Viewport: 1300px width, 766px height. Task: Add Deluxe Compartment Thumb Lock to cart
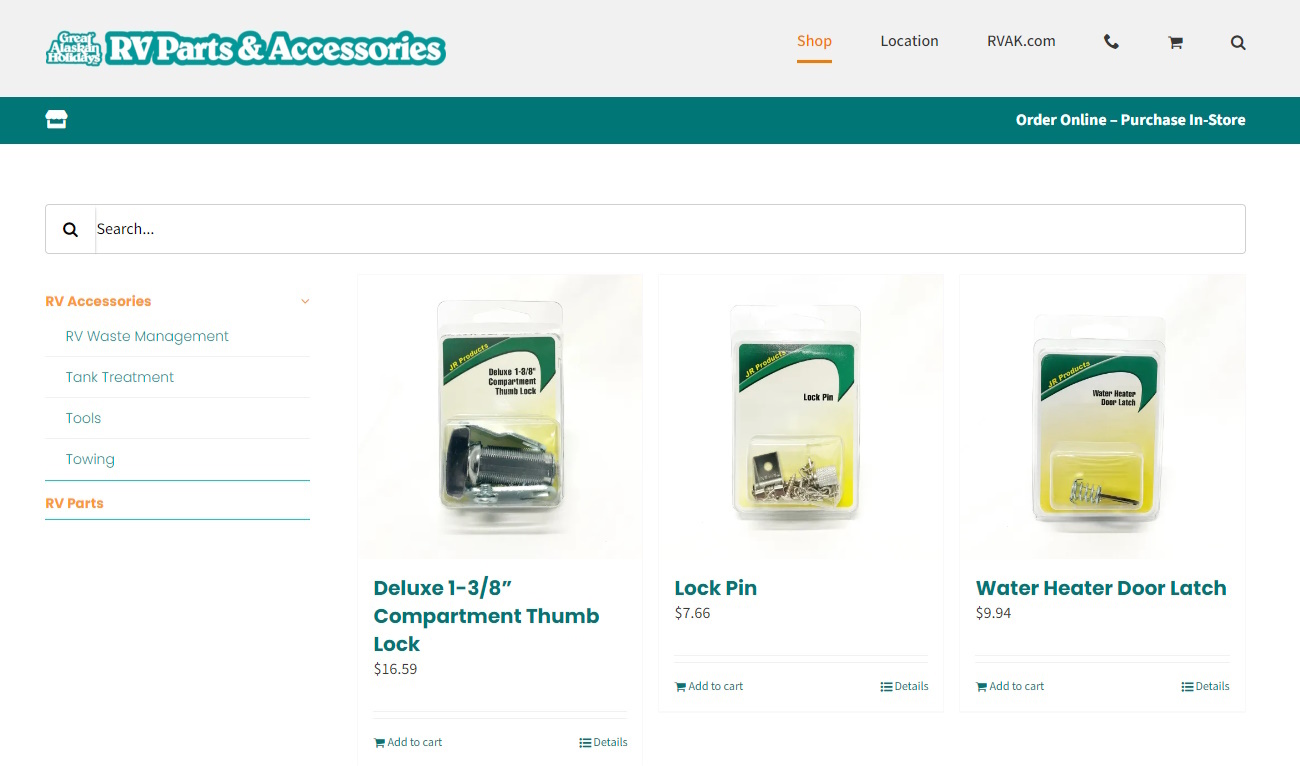point(408,742)
